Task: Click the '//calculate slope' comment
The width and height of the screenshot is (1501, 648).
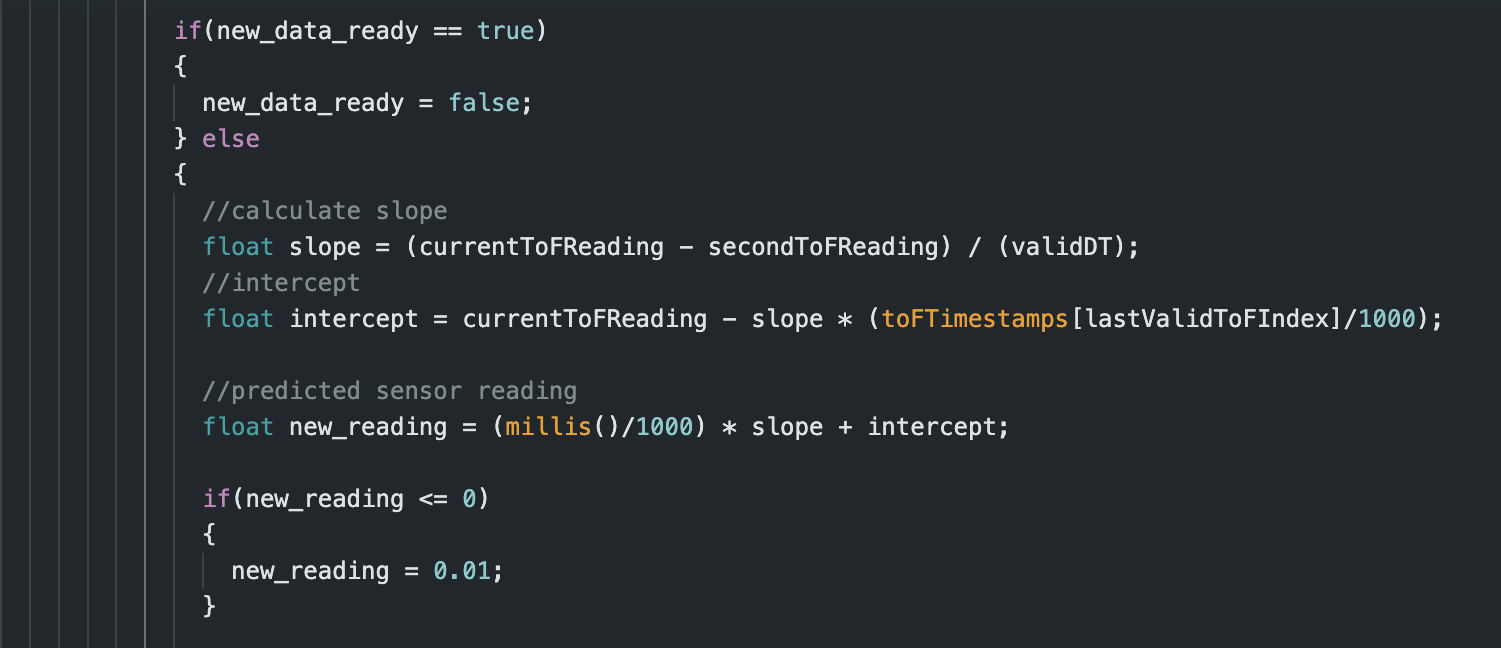Action: coord(324,211)
